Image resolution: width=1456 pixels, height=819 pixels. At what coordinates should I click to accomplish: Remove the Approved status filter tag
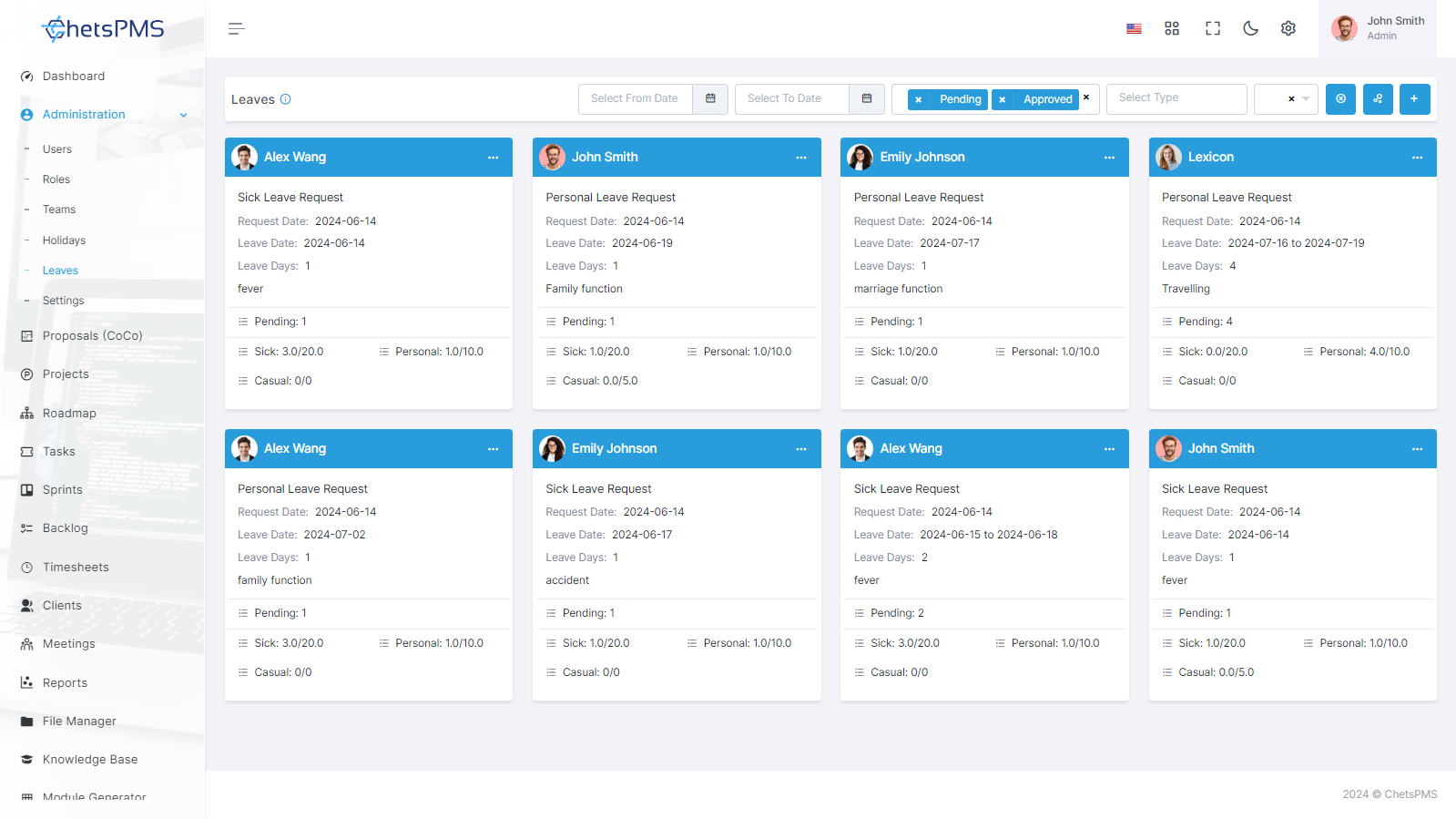point(1003,99)
